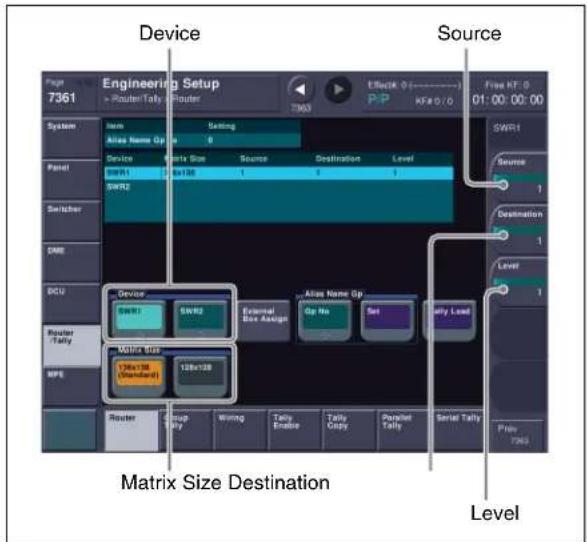Screen dimensions: 587x542
Task: Open the Panel menu
Action: click(x=71, y=179)
